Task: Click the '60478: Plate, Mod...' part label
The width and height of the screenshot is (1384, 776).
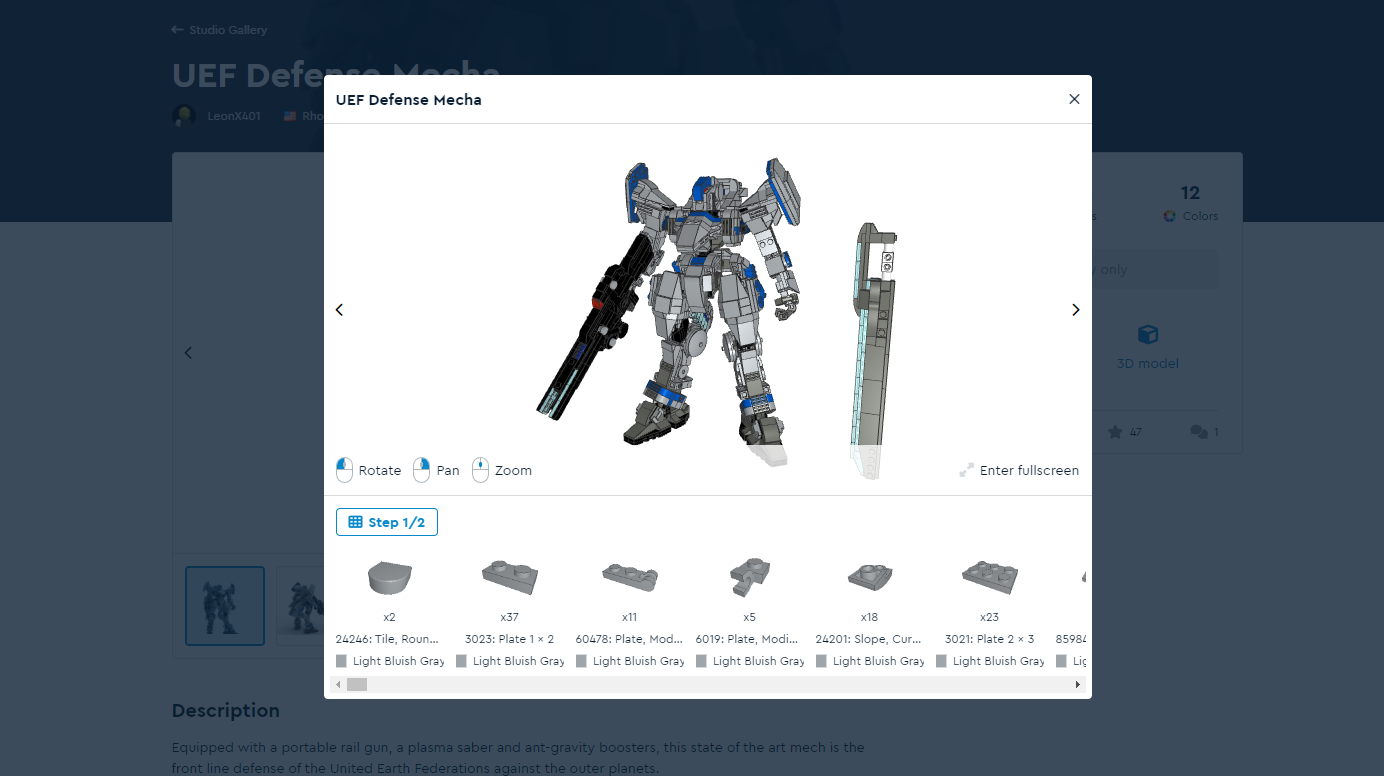Action: coord(630,639)
